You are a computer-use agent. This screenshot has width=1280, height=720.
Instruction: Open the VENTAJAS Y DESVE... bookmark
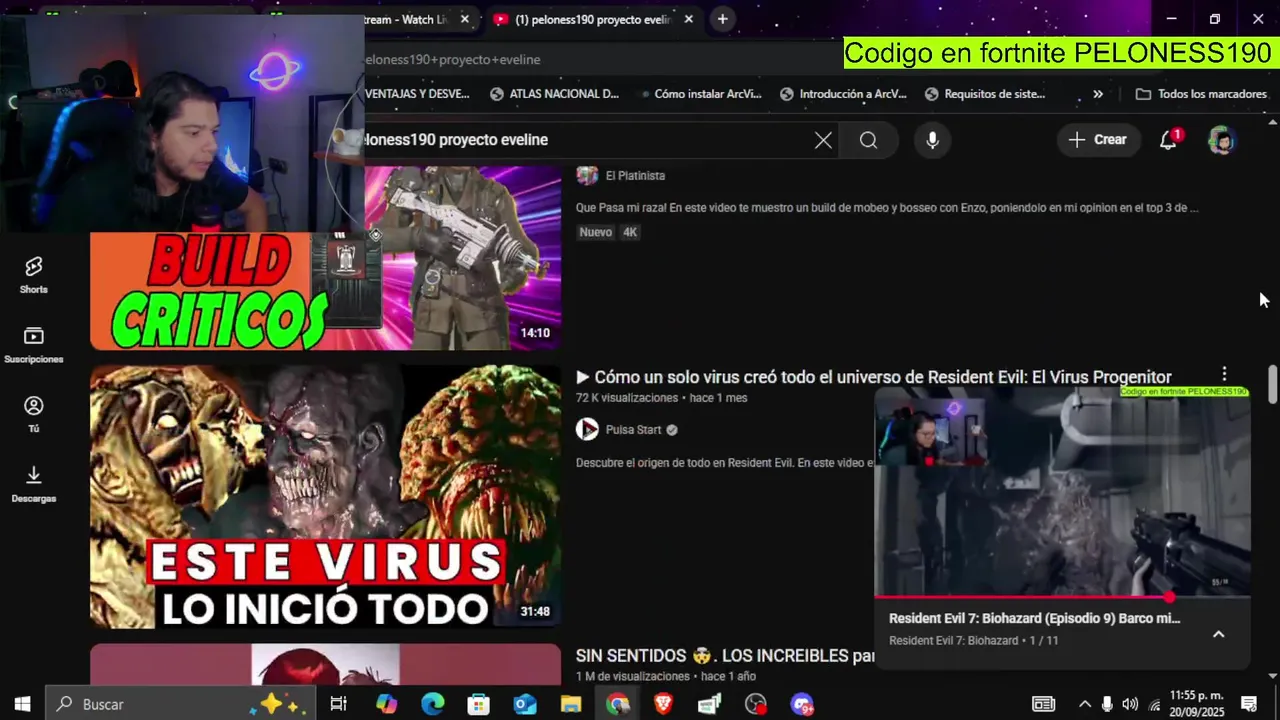(418, 94)
